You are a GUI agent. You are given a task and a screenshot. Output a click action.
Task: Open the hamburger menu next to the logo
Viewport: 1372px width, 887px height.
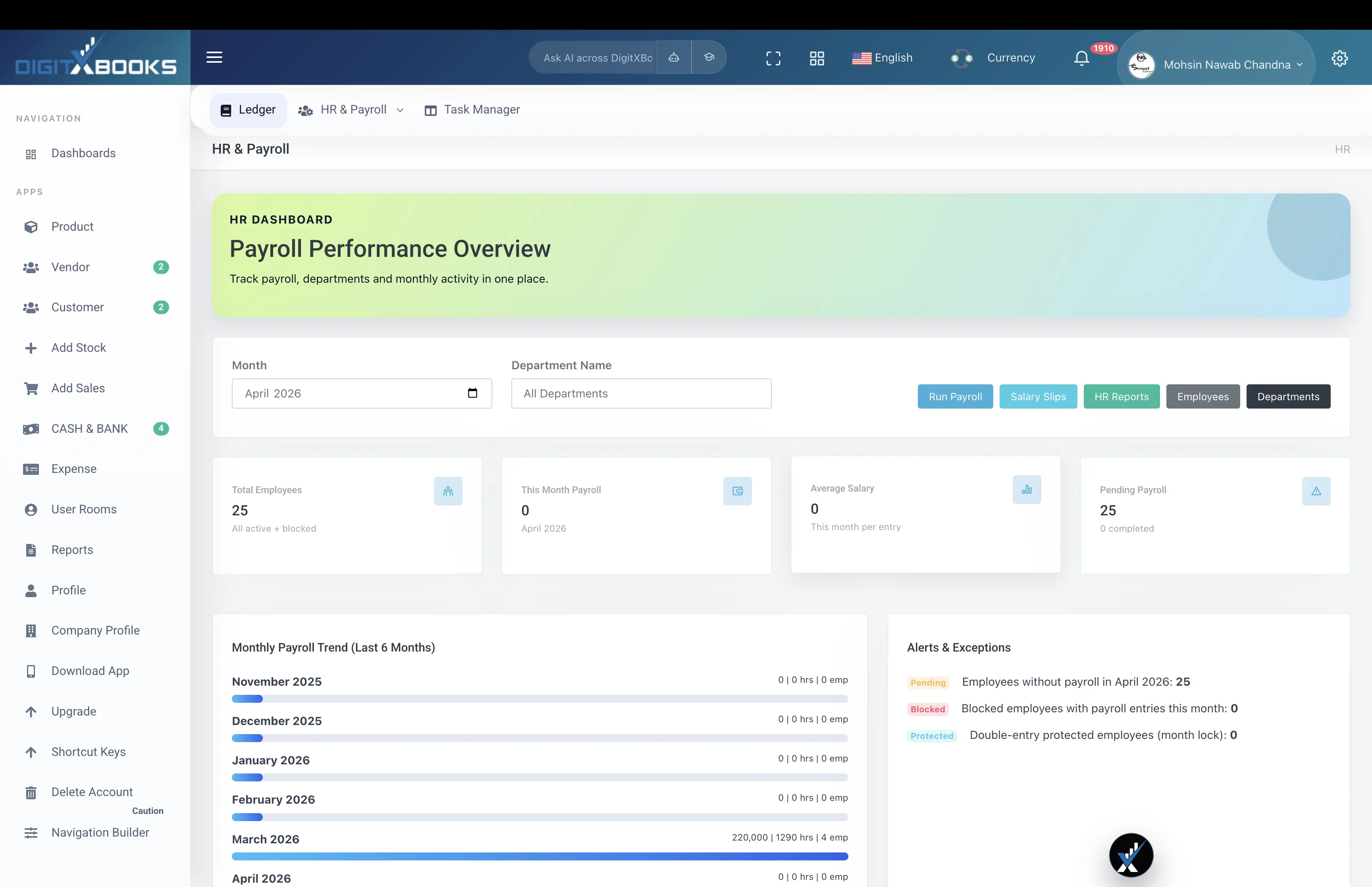point(214,57)
